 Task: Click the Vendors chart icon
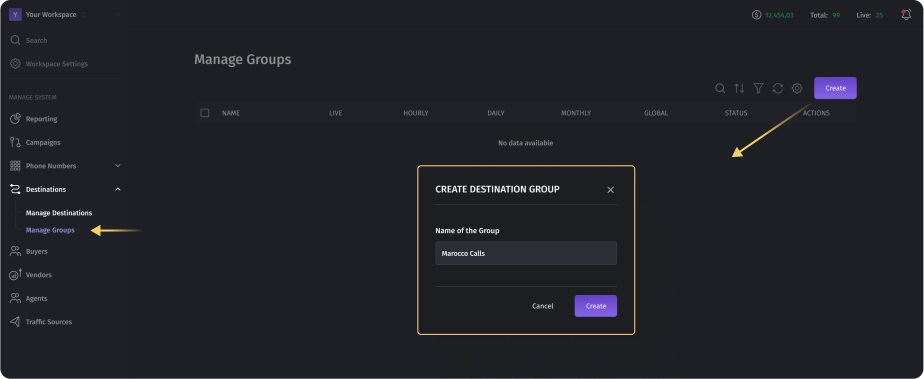pyautogui.click(x=15, y=274)
